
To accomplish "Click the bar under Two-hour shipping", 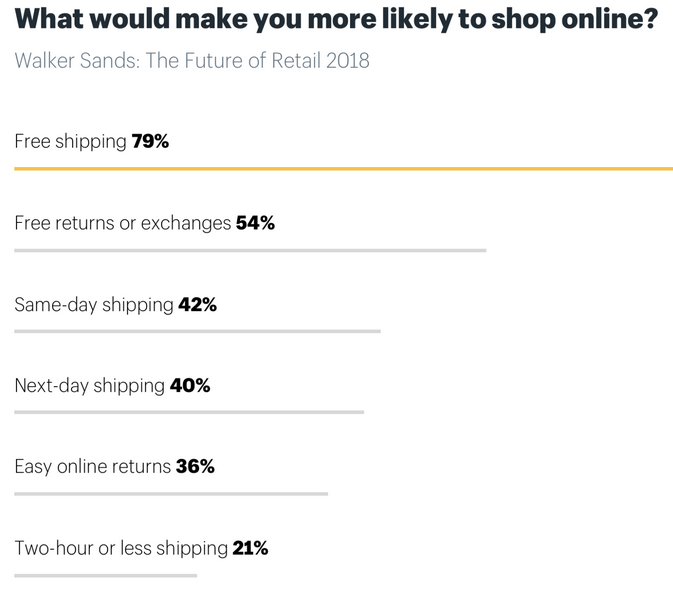I will pos(106,575).
